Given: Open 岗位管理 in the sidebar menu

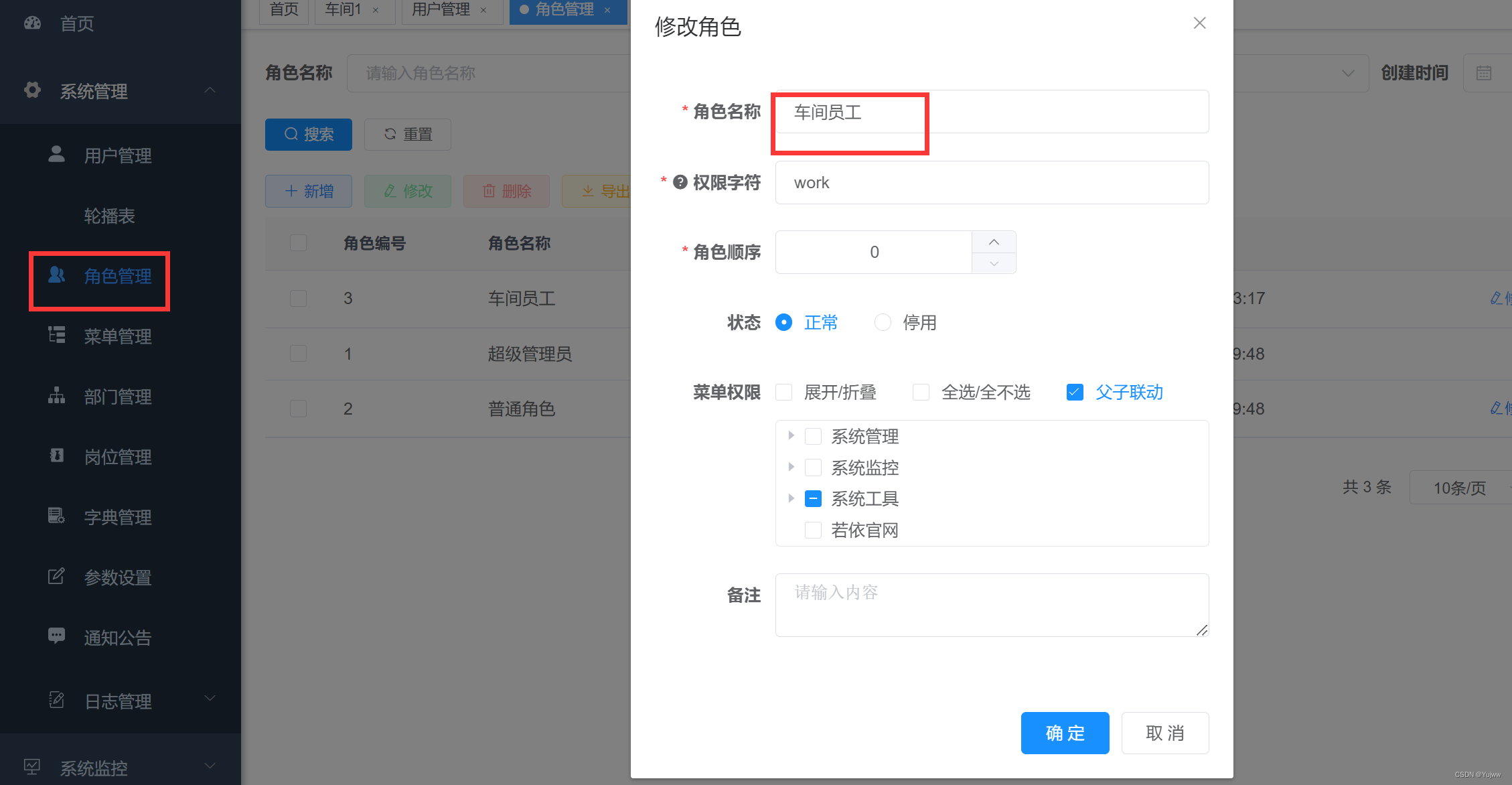Looking at the screenshot, I should tap(117, 457).
